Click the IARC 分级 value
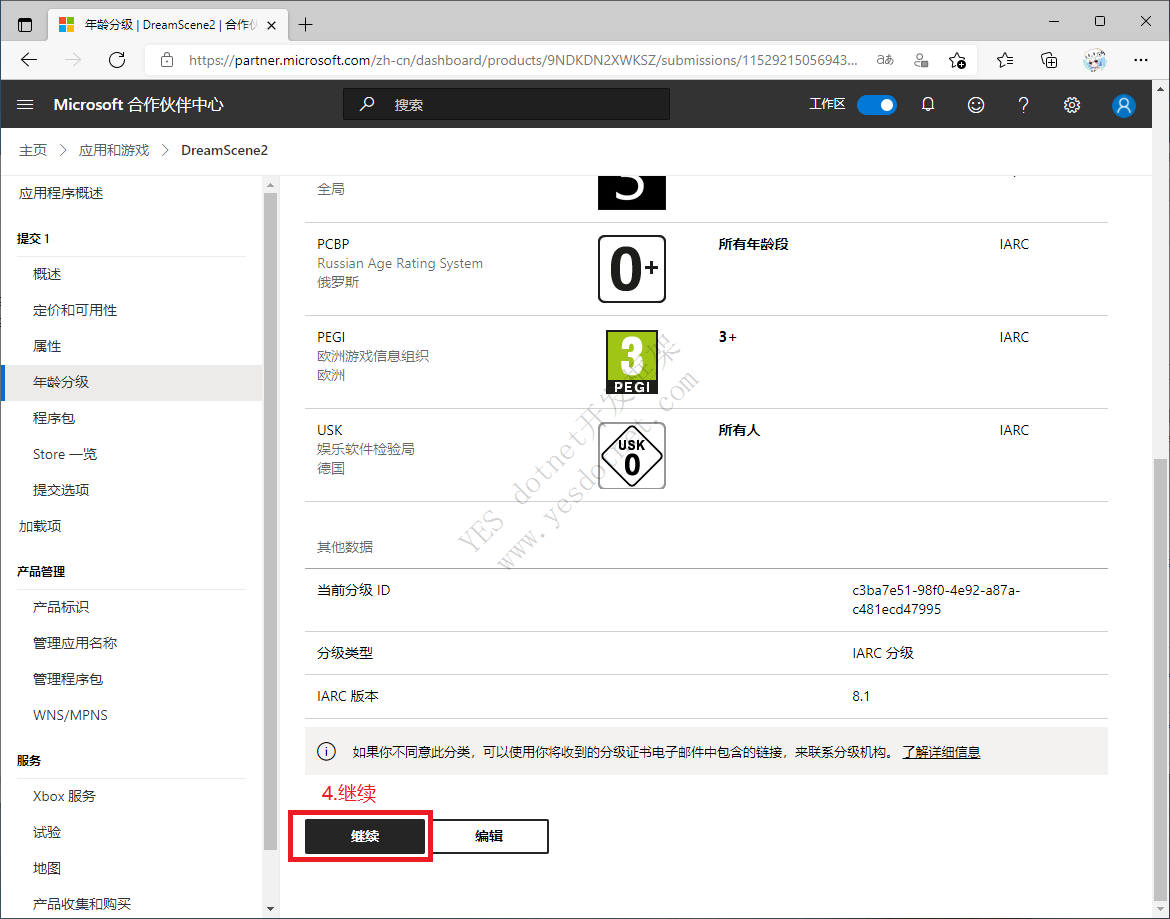1170x919 pixels. click(x=883, y=653)
